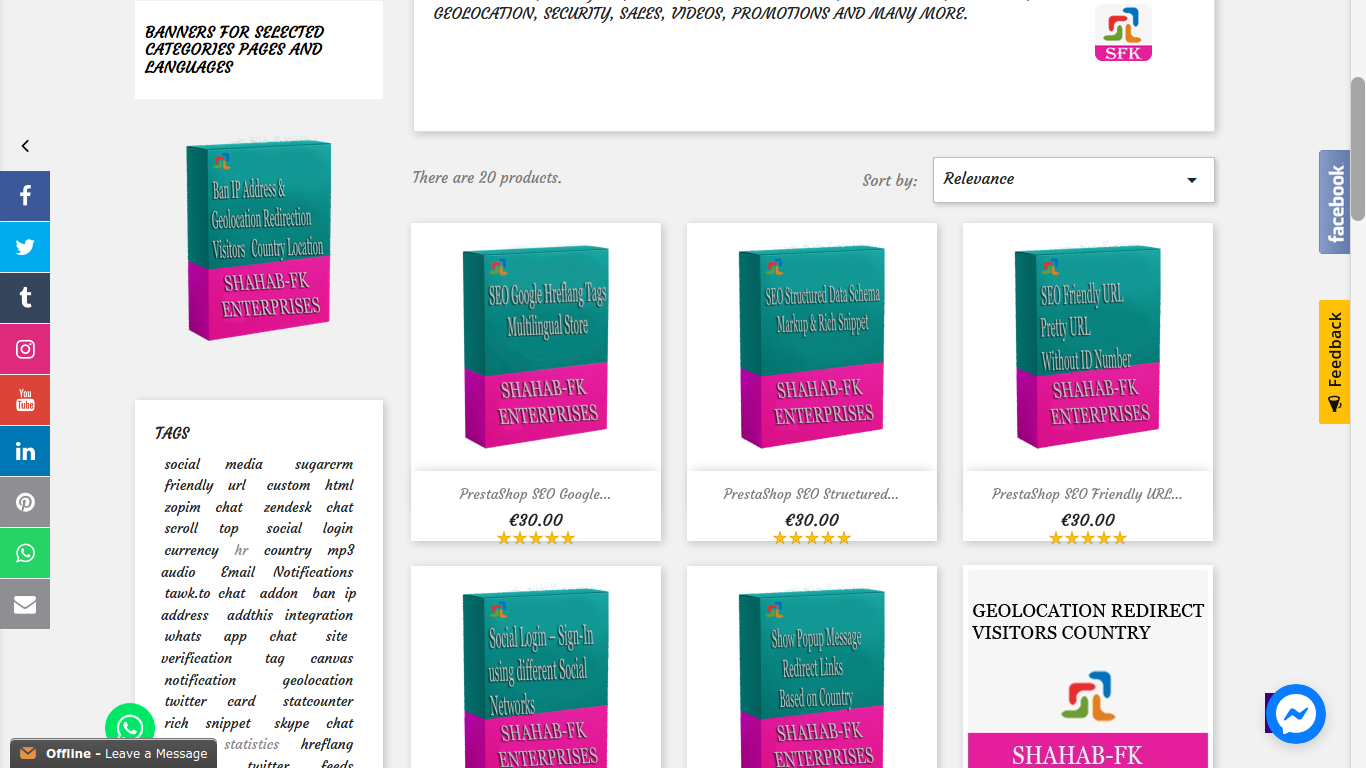Click the Notifications tag
The height and width of the screenshot is (768, 1366).
pyautogui.click(x=313, y=572)
